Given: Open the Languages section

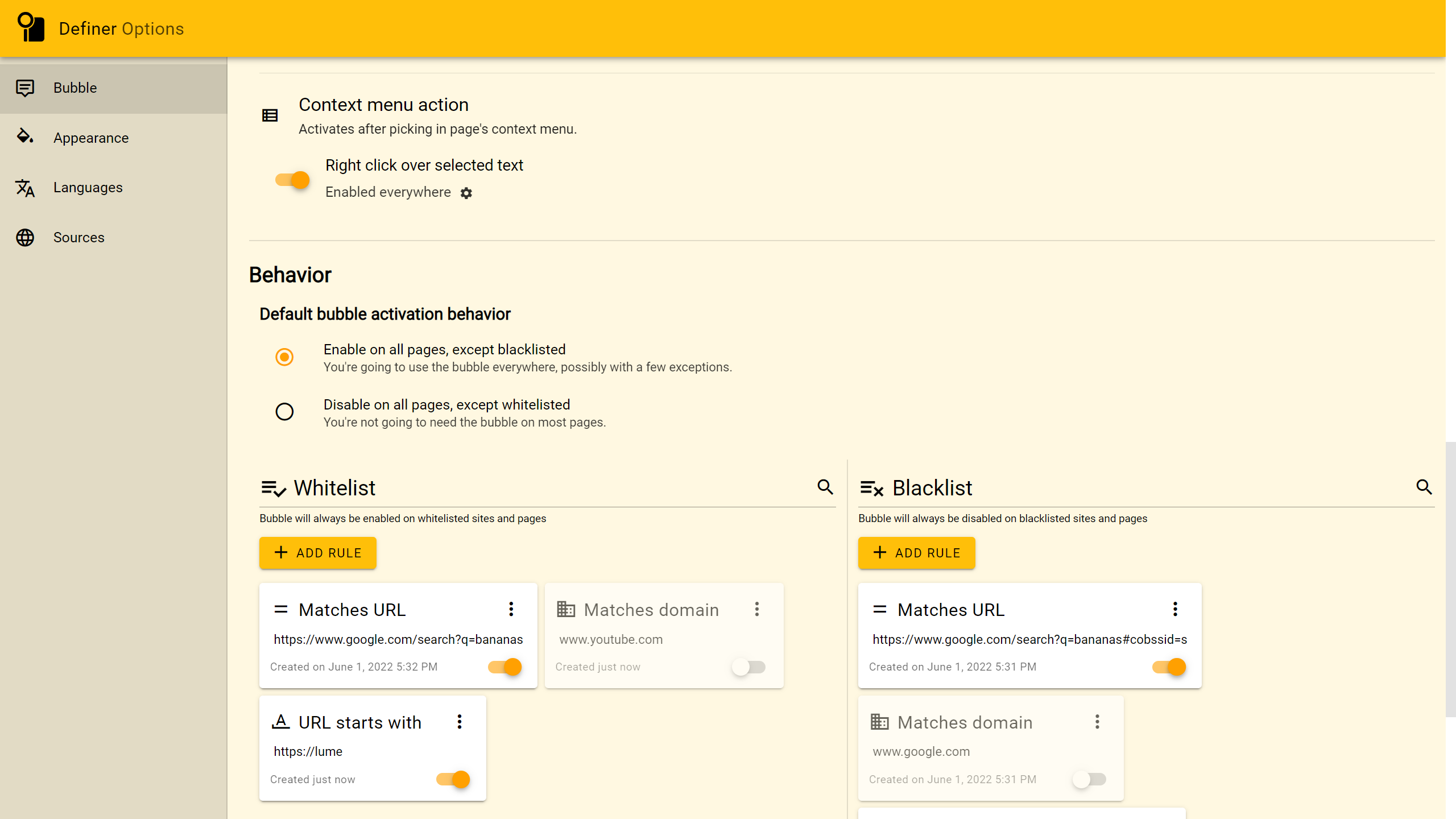Looking at the screenshot, I should pos(88,188).
